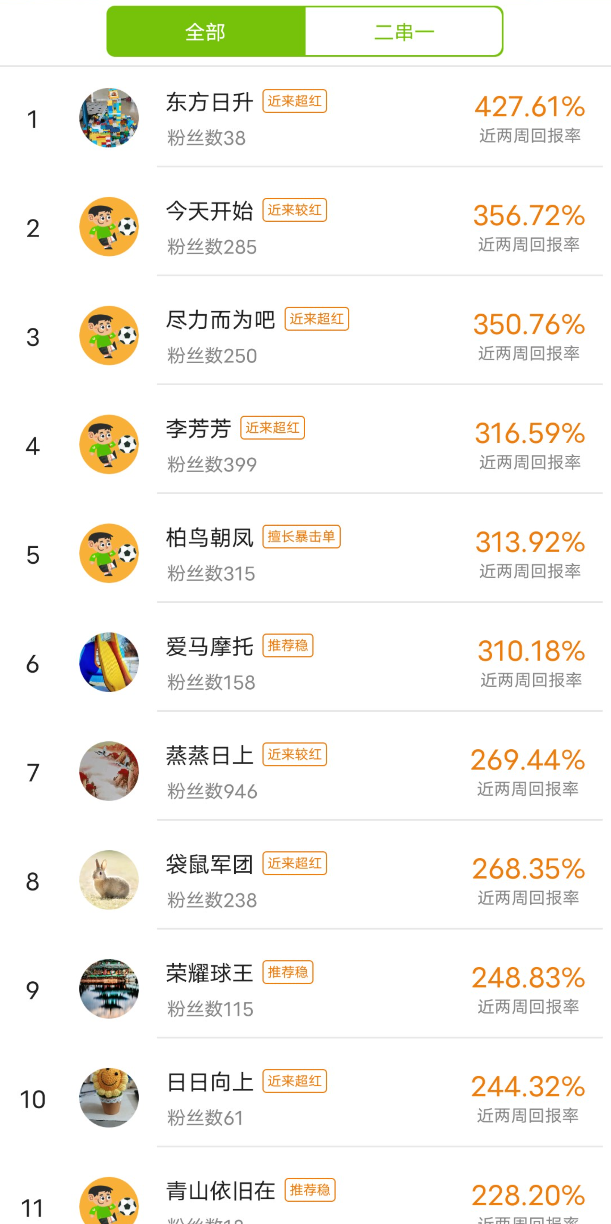Tap 尽力而为吧's football cartoon avatar

(109, 336)
